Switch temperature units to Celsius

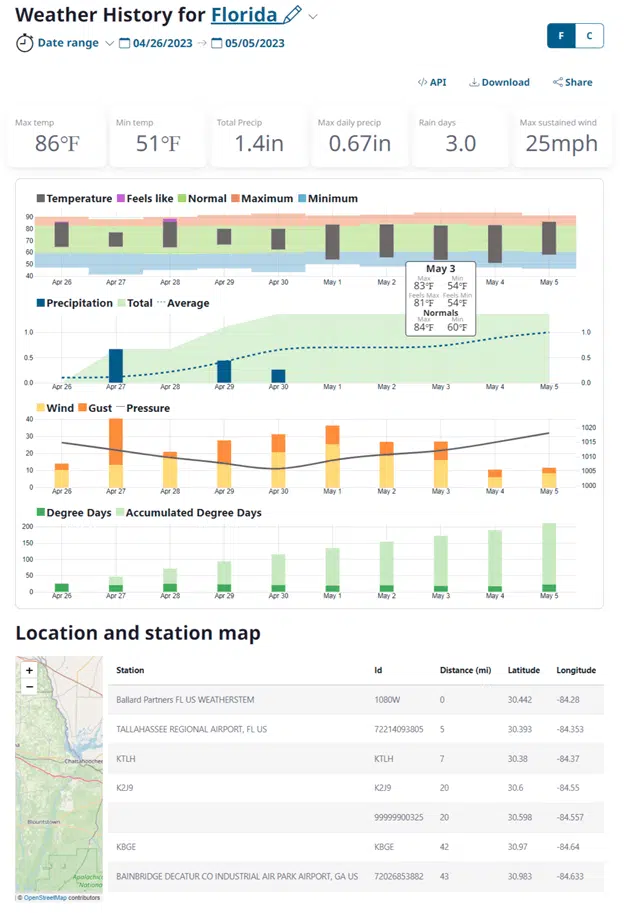(589, 36)
